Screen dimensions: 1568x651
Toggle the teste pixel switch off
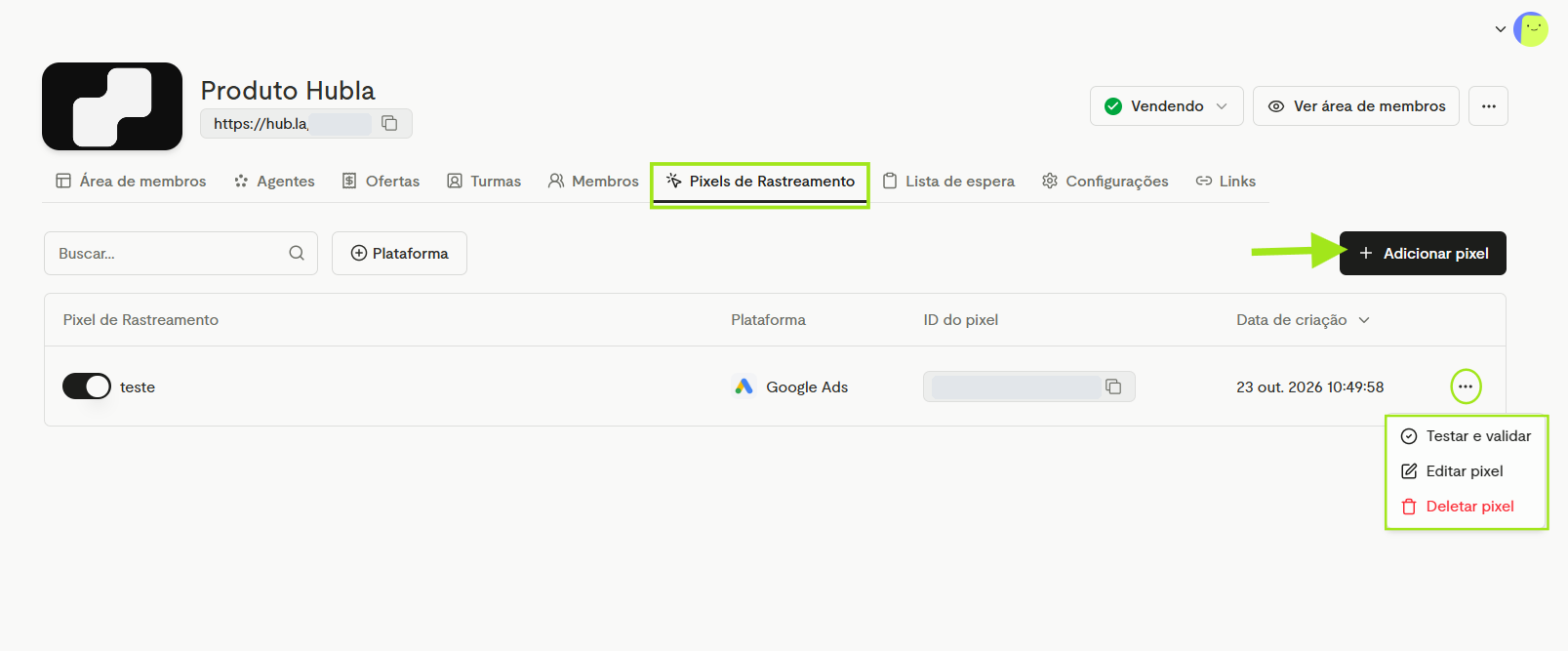pyautogui.click(x=87, y=387)
